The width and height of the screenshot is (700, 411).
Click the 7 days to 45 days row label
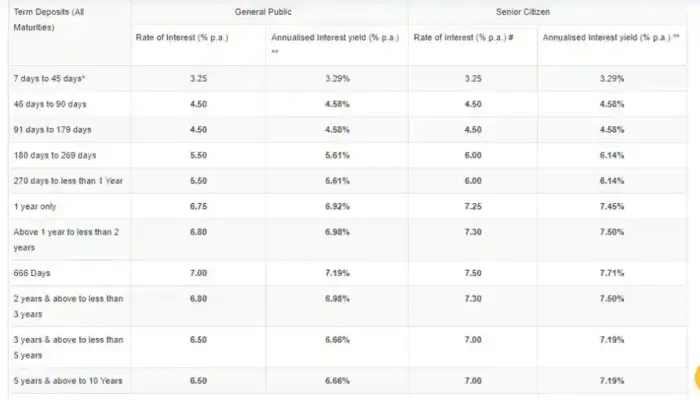48,78
